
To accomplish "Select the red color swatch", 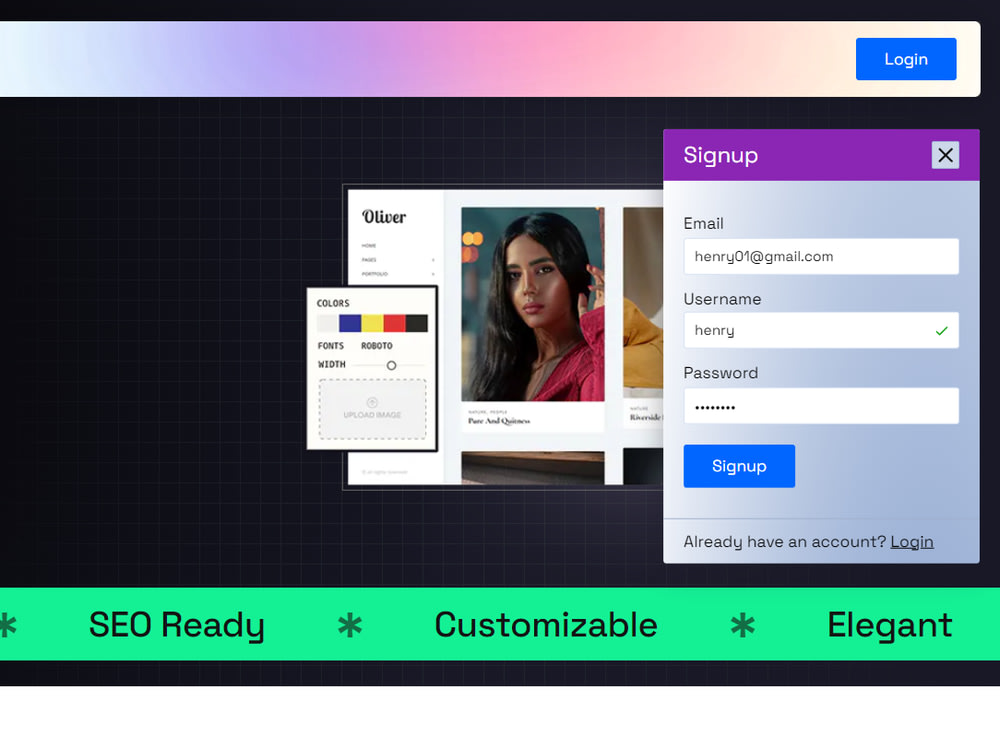I will (x=395, y=323).
